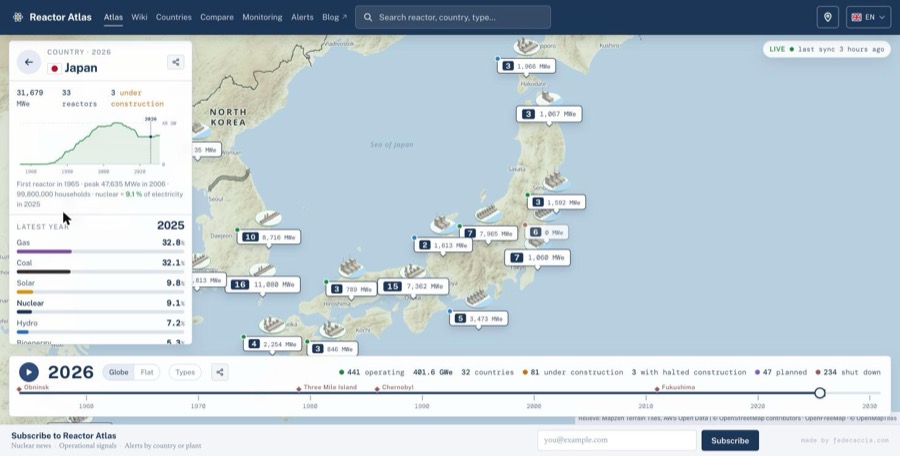This screenshot has height=456, width=900.
Task: Click the Nuclear 9.1% row
Action: click(x=100, y=306)
